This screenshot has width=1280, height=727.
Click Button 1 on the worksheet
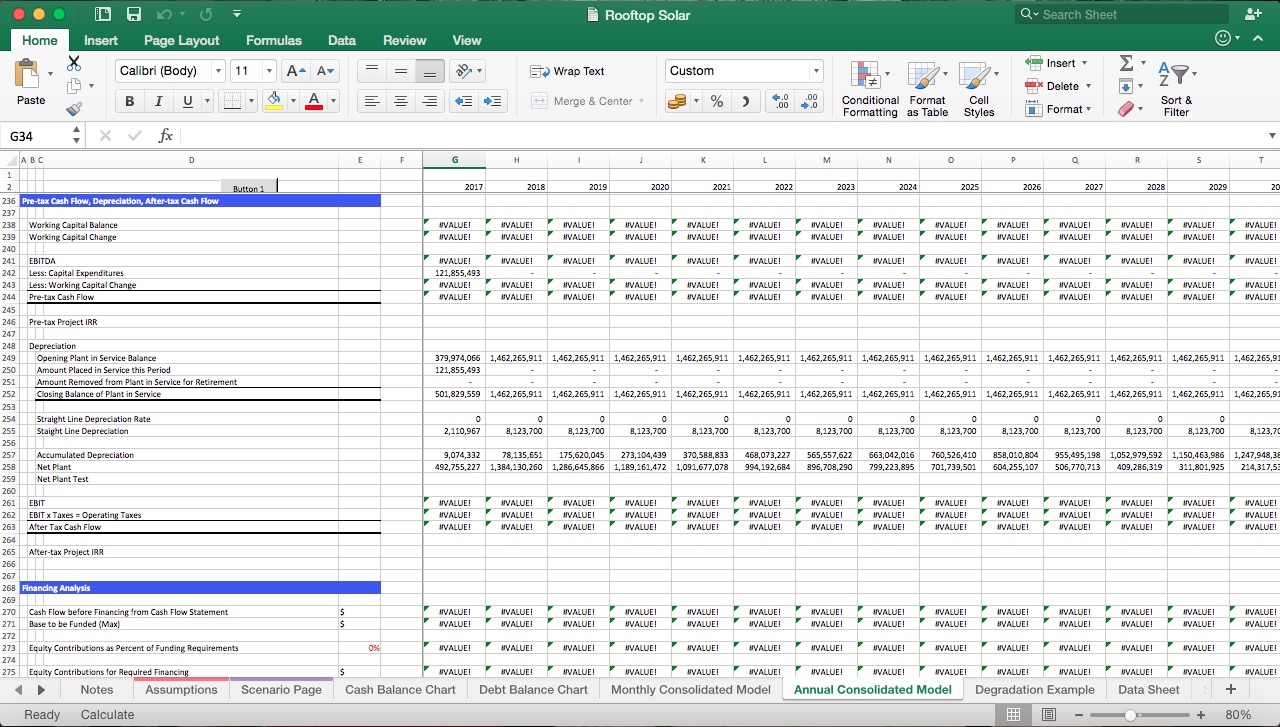coord(246,186)
